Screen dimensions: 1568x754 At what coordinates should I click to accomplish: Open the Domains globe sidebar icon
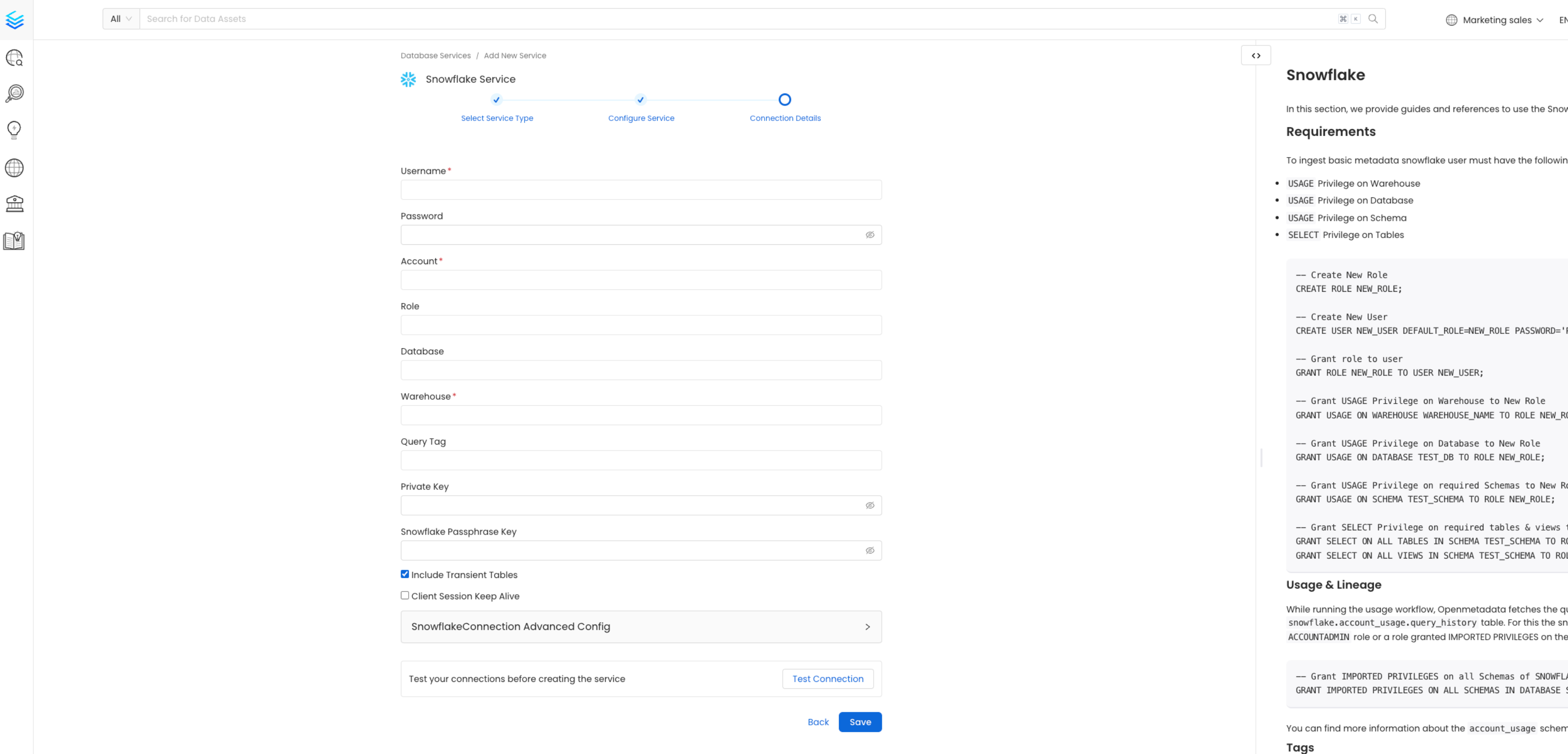[15, 168]
